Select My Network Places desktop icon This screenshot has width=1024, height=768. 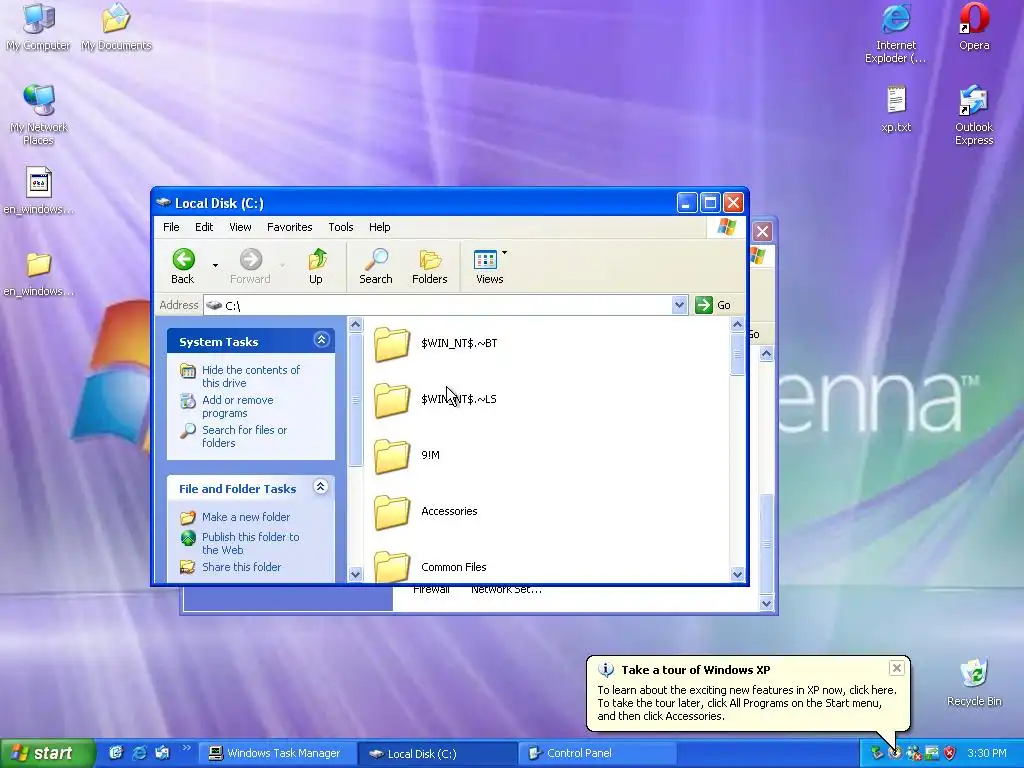pyautogui.click(x=39, y=115)
